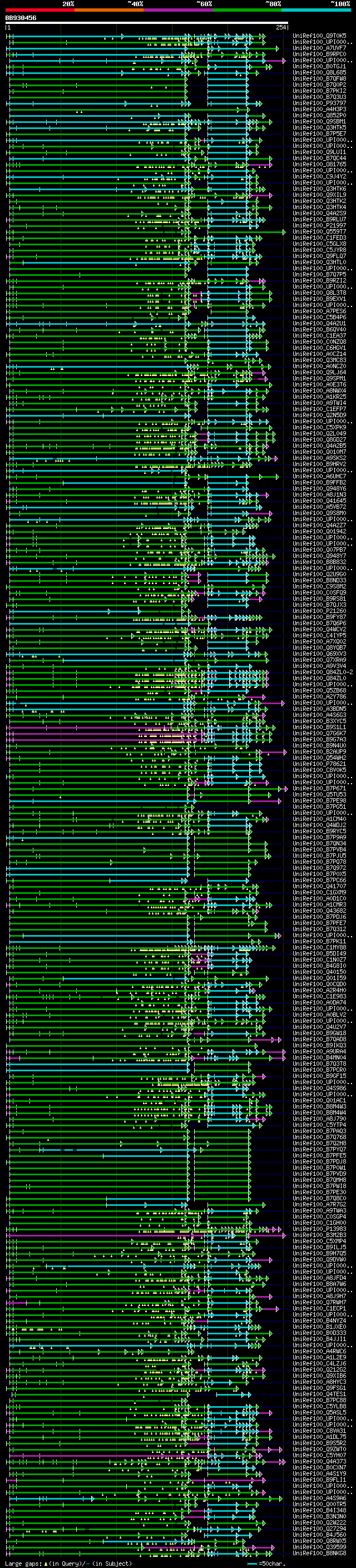Select hit UniRef100_Q559T7

coord(319,232)
